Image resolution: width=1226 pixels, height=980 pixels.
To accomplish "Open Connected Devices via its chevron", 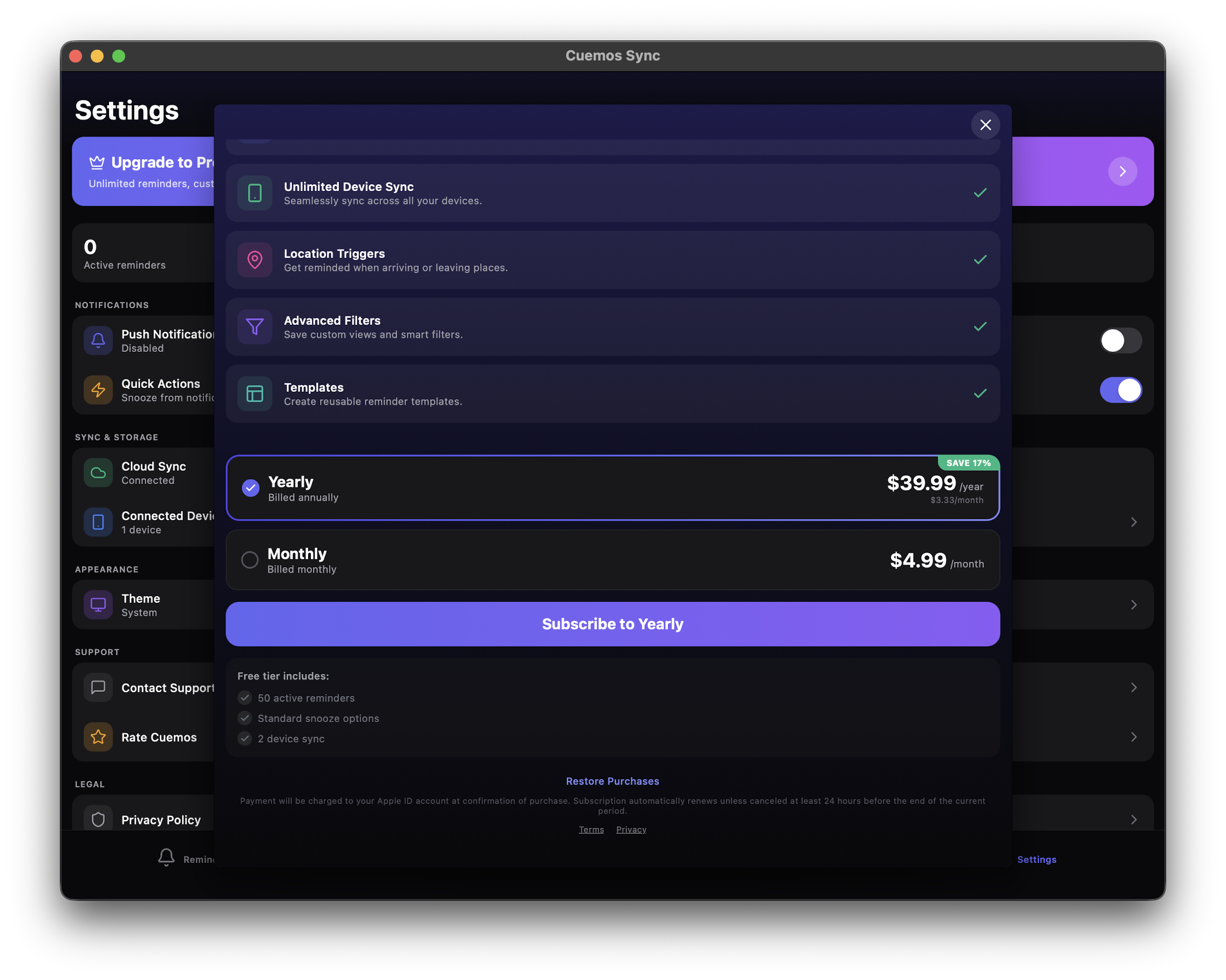I will tap(1133, 522).
